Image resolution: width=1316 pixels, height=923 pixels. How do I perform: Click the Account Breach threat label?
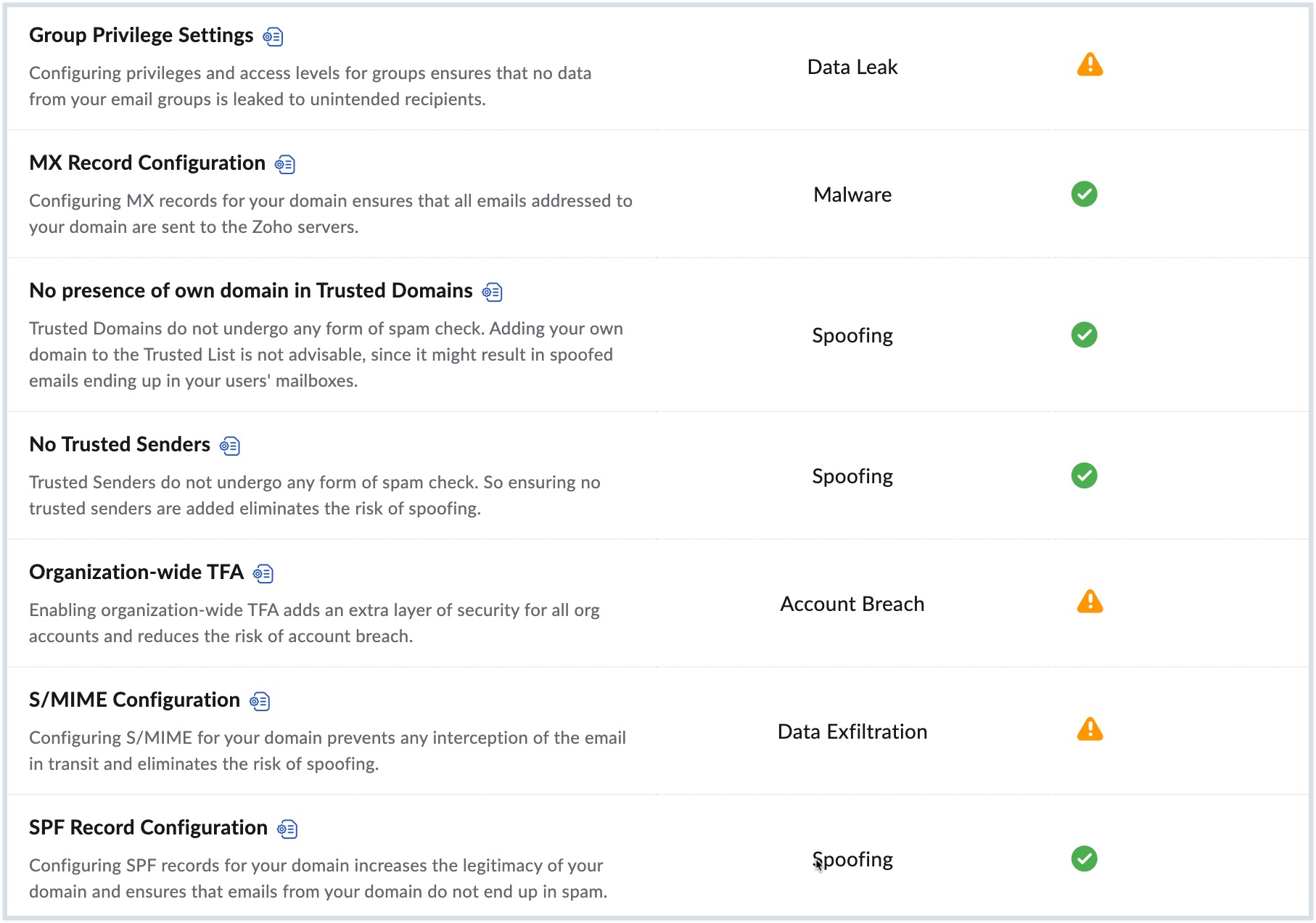[x=852, y=604]
